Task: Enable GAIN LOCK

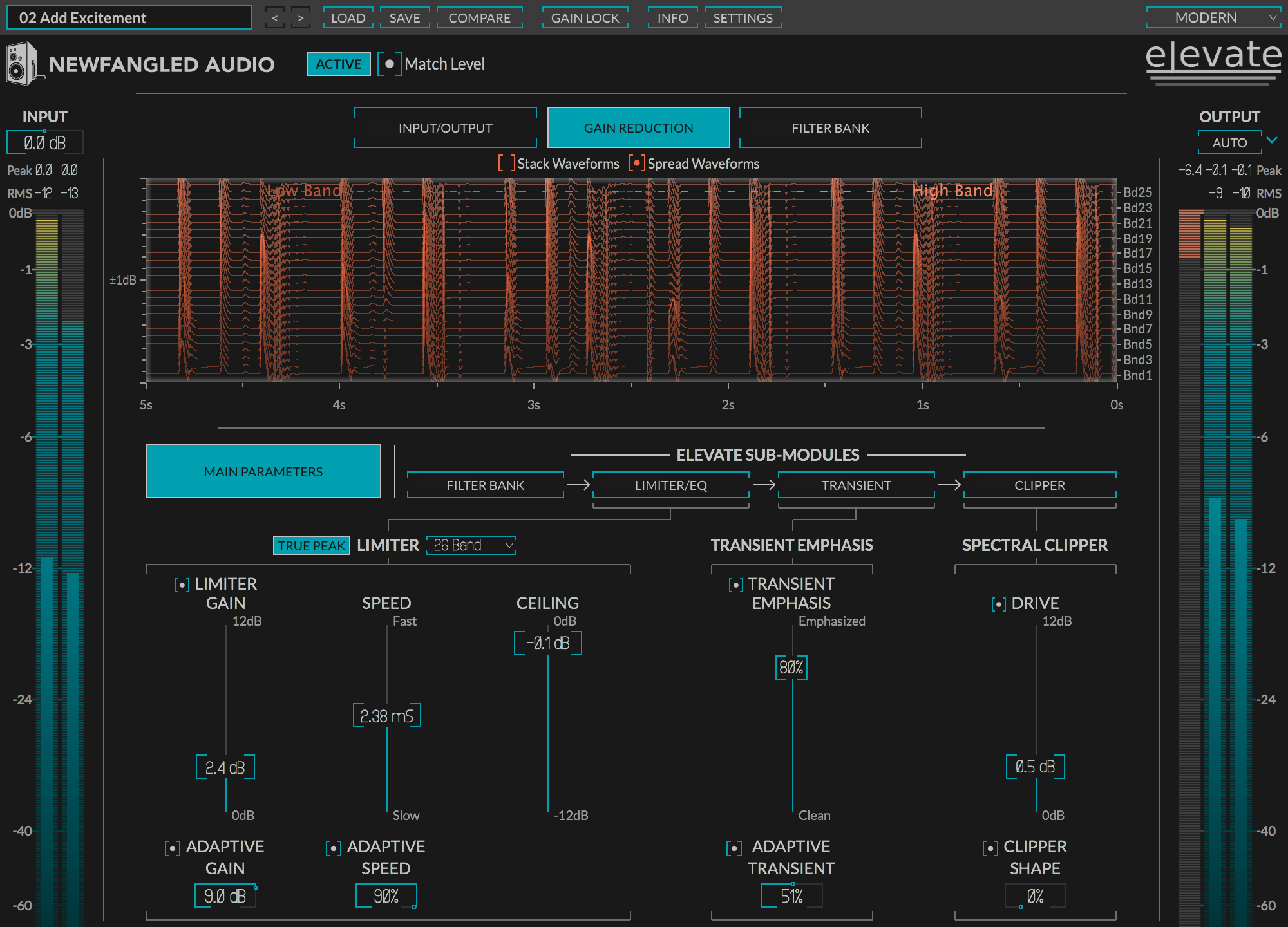Action: coord(585,17)
